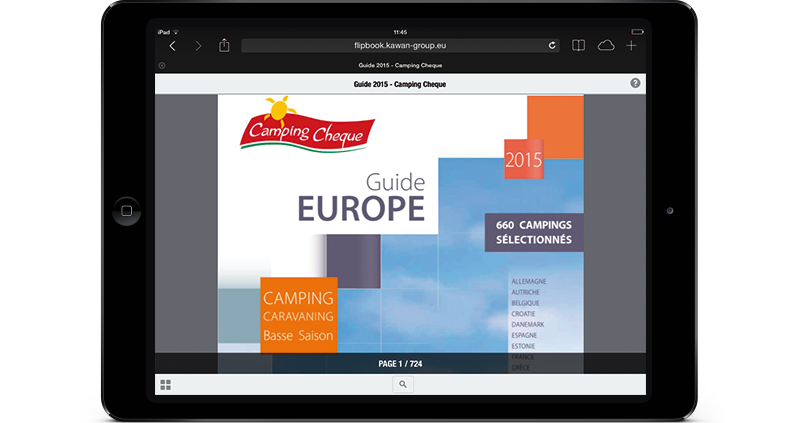The image size is (800, 423).
Task: Click ESTONIE in the country list
Action: pyautogui.click(x=523, y=346)
